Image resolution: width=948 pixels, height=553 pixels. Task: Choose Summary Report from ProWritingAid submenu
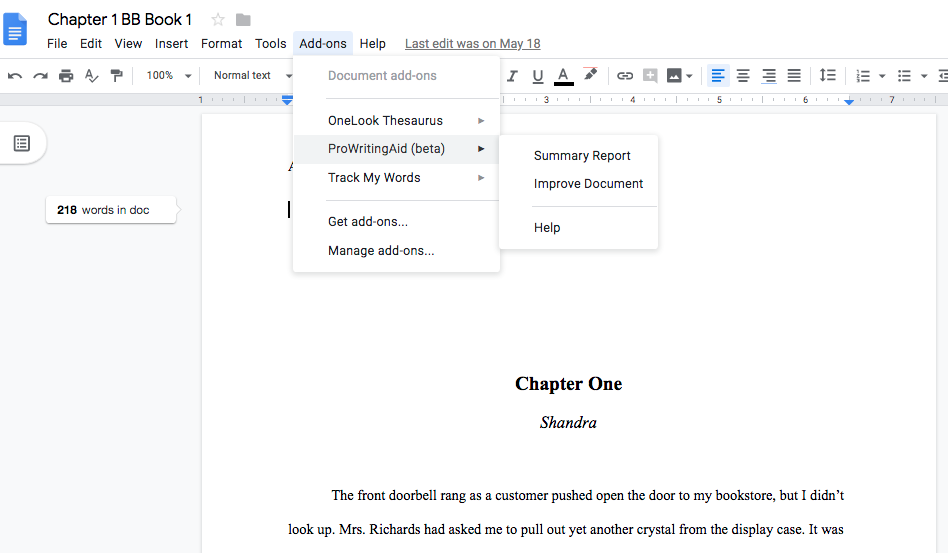(x=582, y=156)
